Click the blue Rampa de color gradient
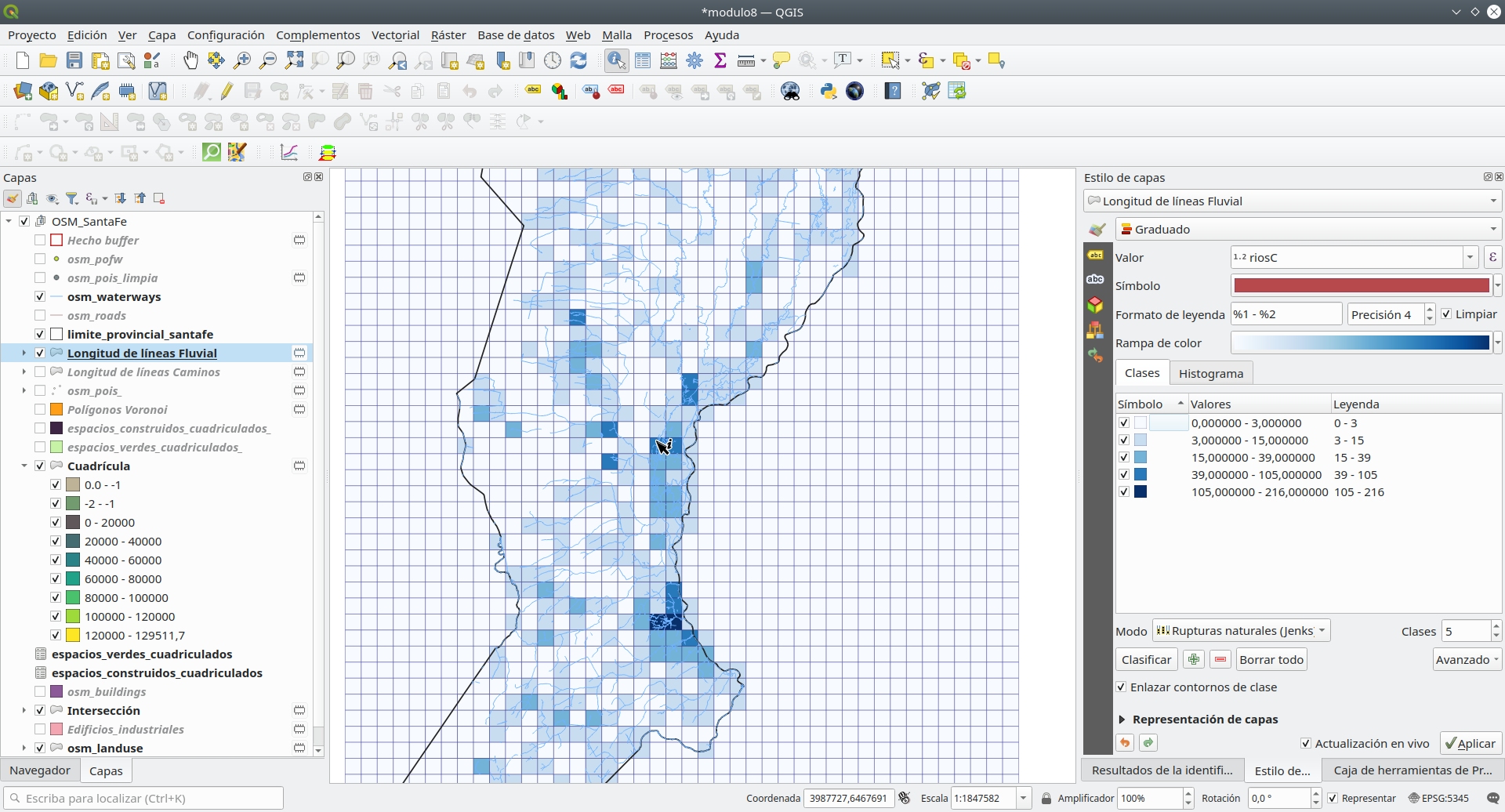 tap(1362, 343)
